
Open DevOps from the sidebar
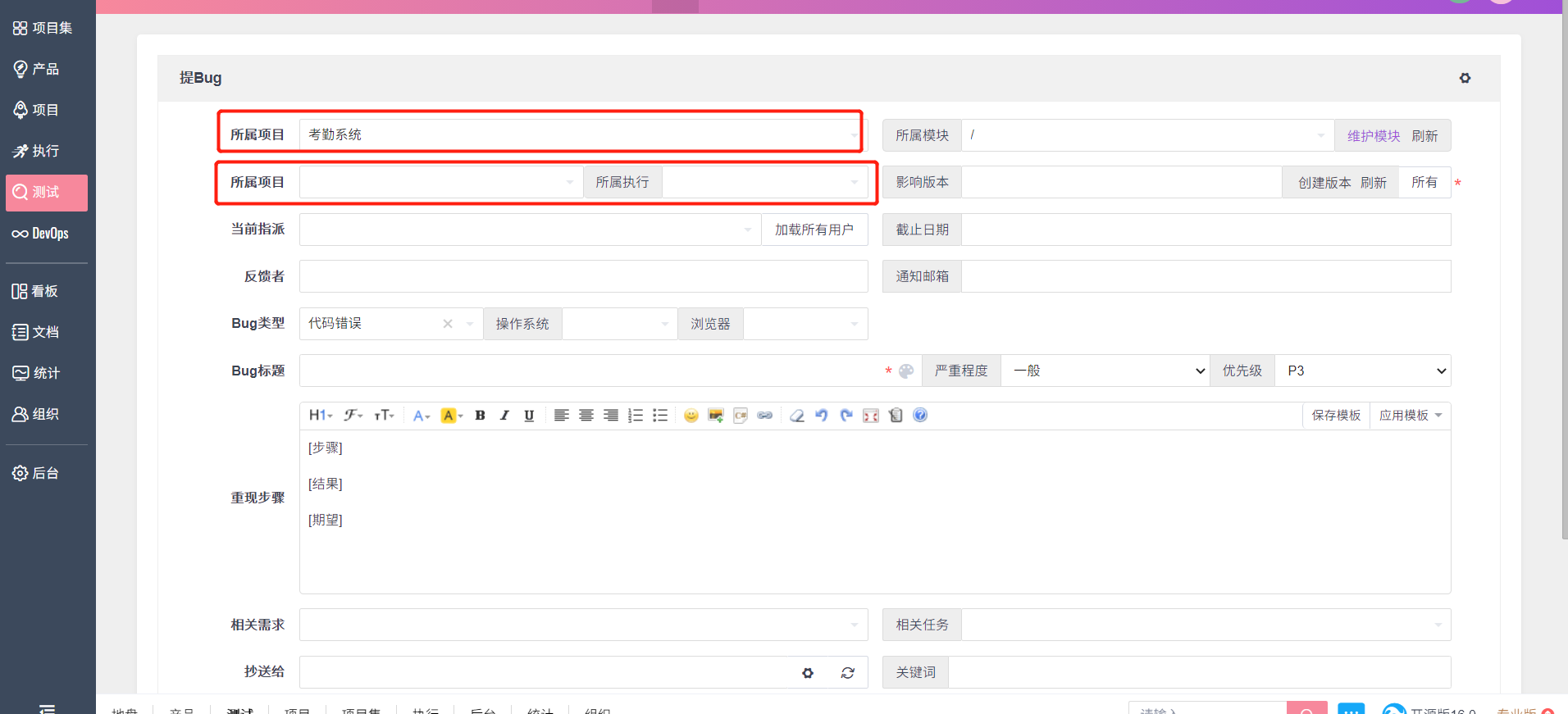[41, 234]
